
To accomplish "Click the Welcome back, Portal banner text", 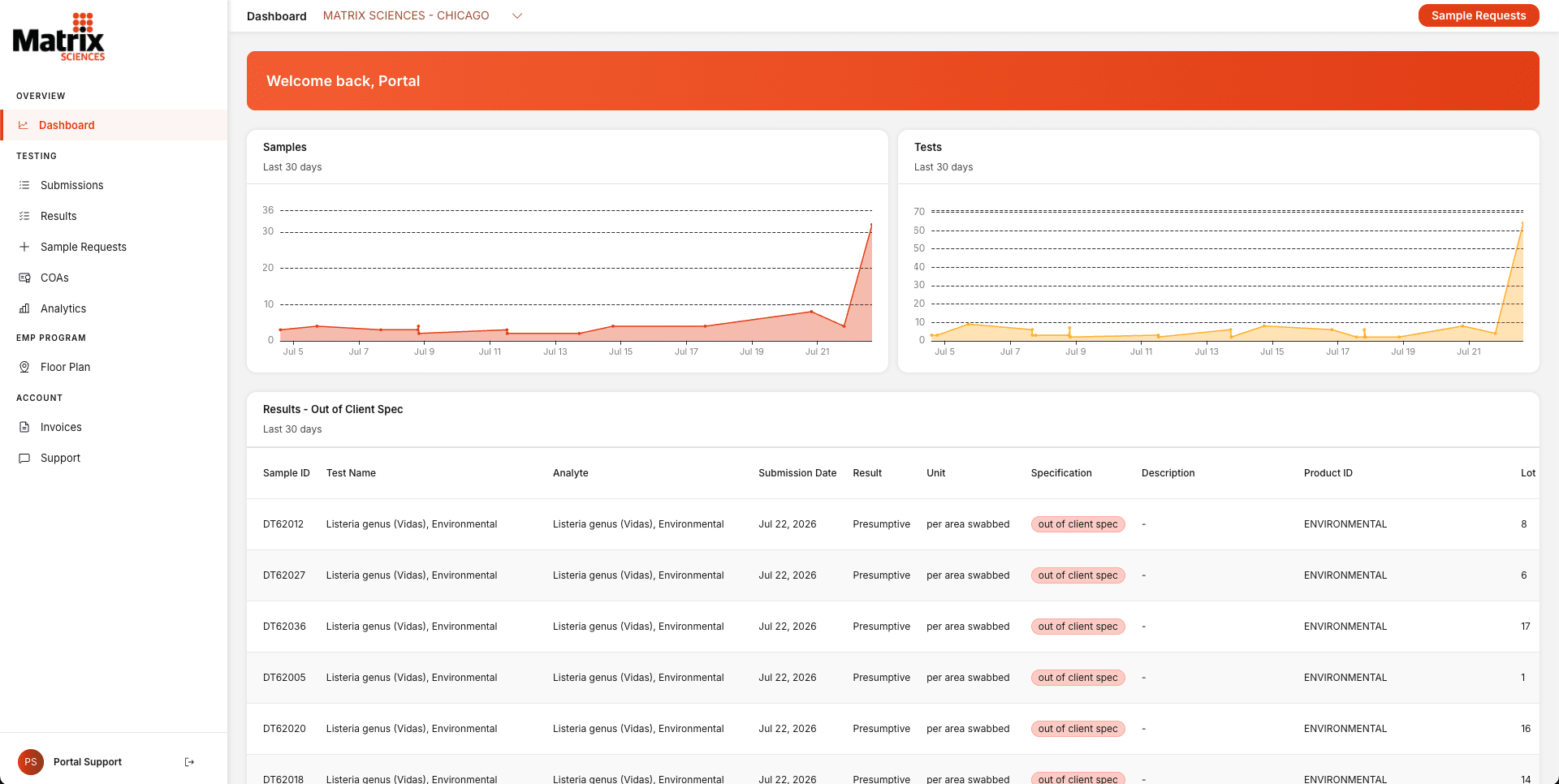I will [x=343, y=81].
